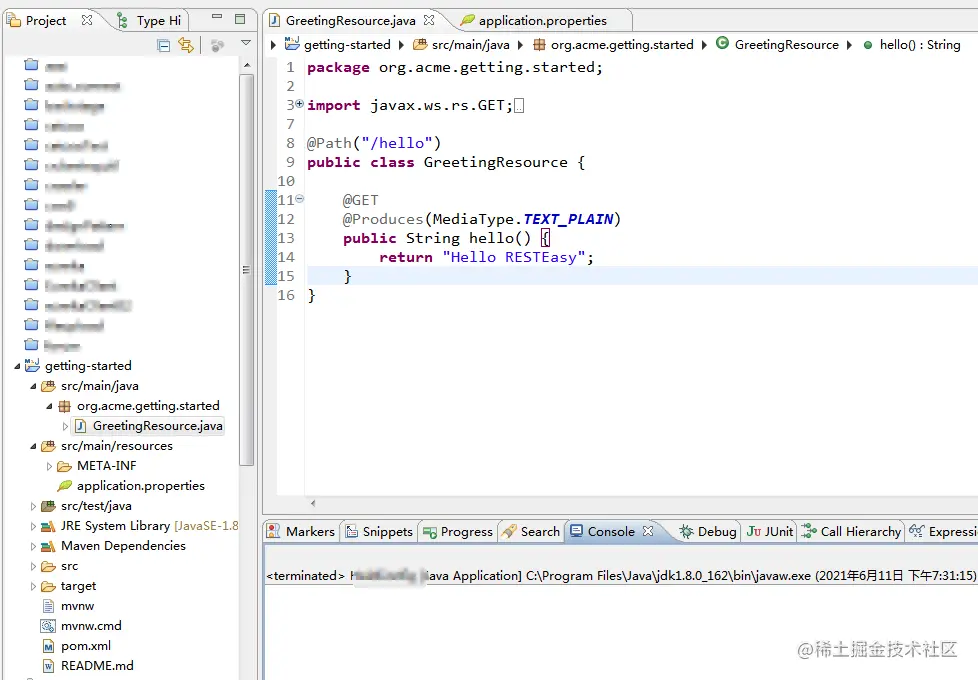The width and height of the screenshot is (978, 680).
Task: Click the Collapse All icon in Project panel
Action: (x=163, y=45)
